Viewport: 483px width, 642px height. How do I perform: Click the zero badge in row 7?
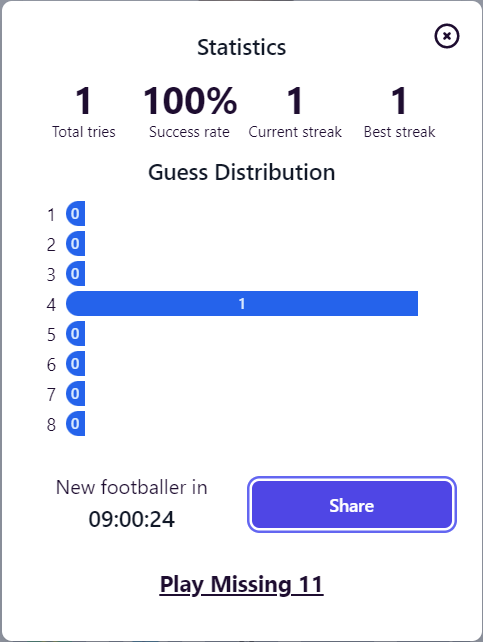(x=75, y=393)
